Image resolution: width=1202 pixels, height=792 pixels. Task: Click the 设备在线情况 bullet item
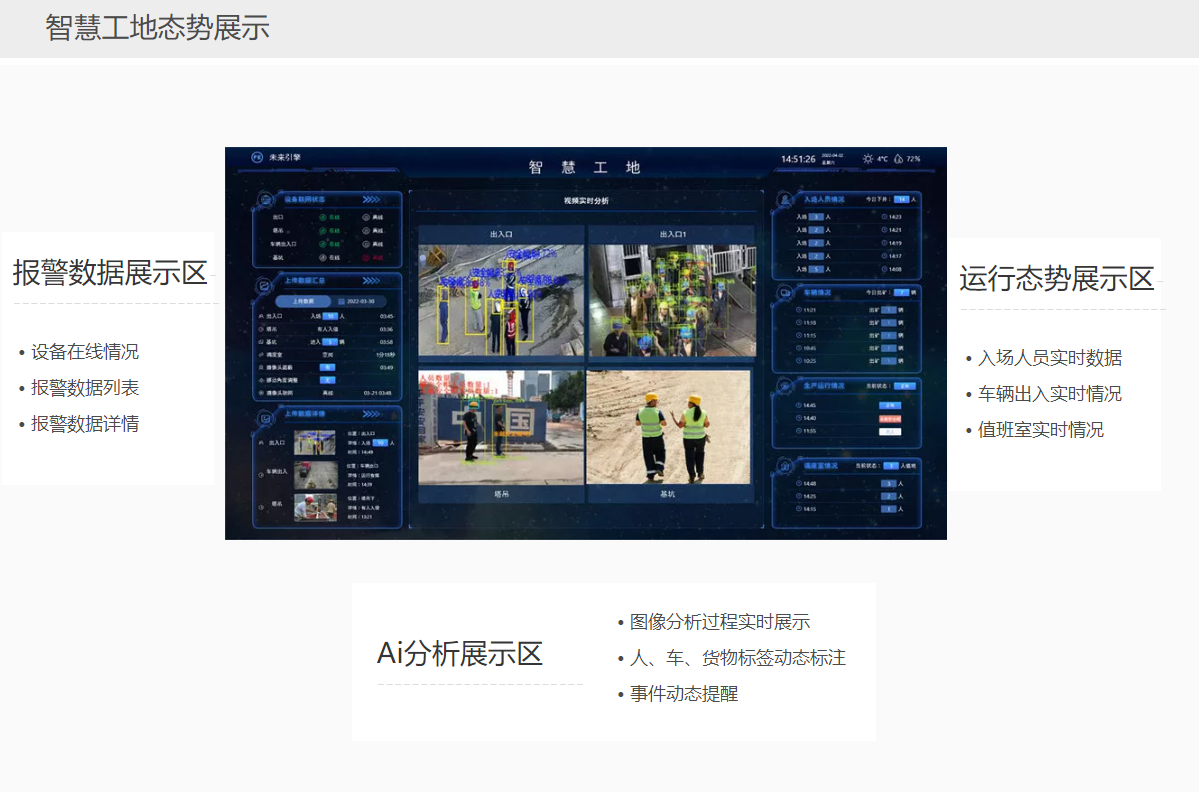click(85, 352)
